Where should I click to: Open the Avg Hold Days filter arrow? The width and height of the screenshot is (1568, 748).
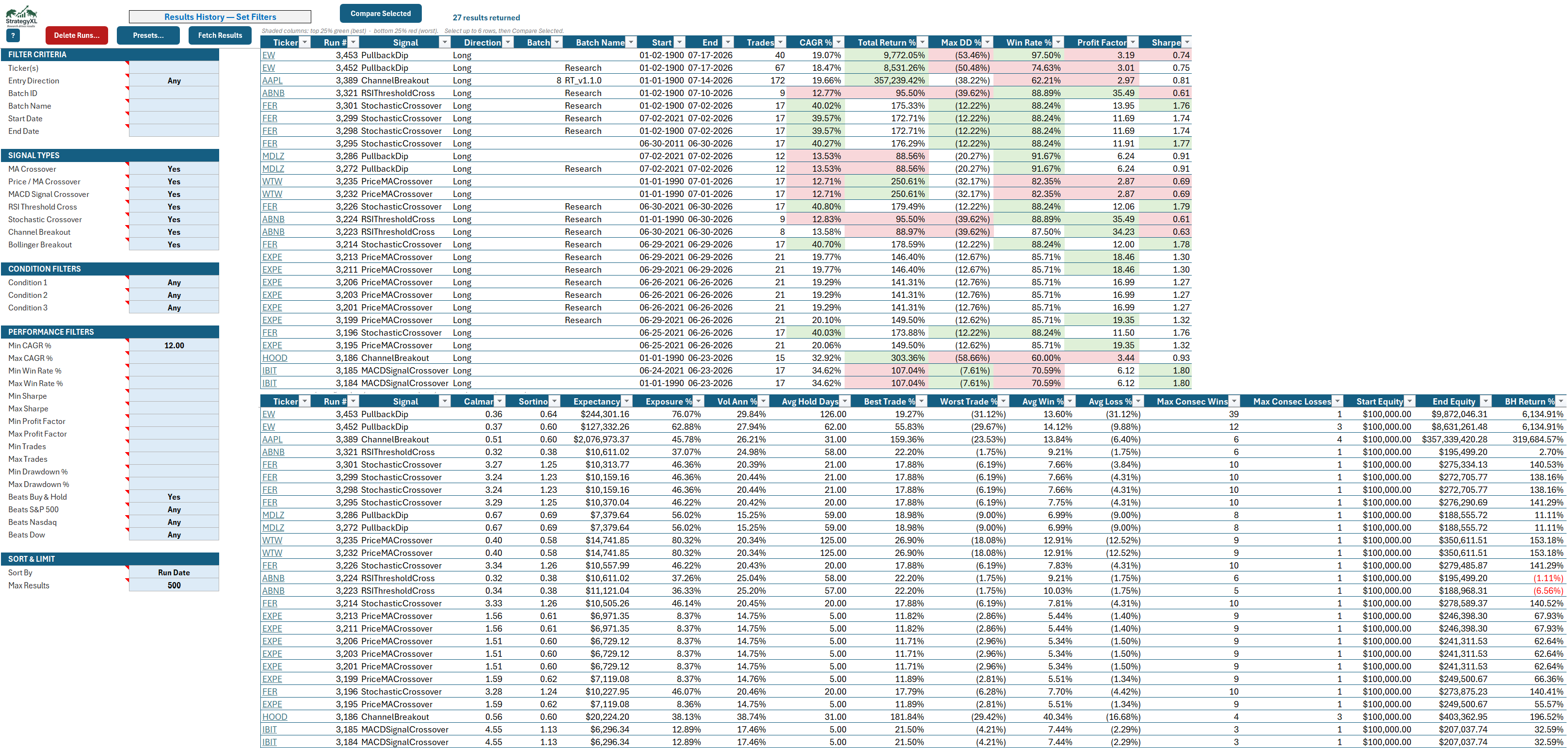pyautogui.click(x=845, y=401)
